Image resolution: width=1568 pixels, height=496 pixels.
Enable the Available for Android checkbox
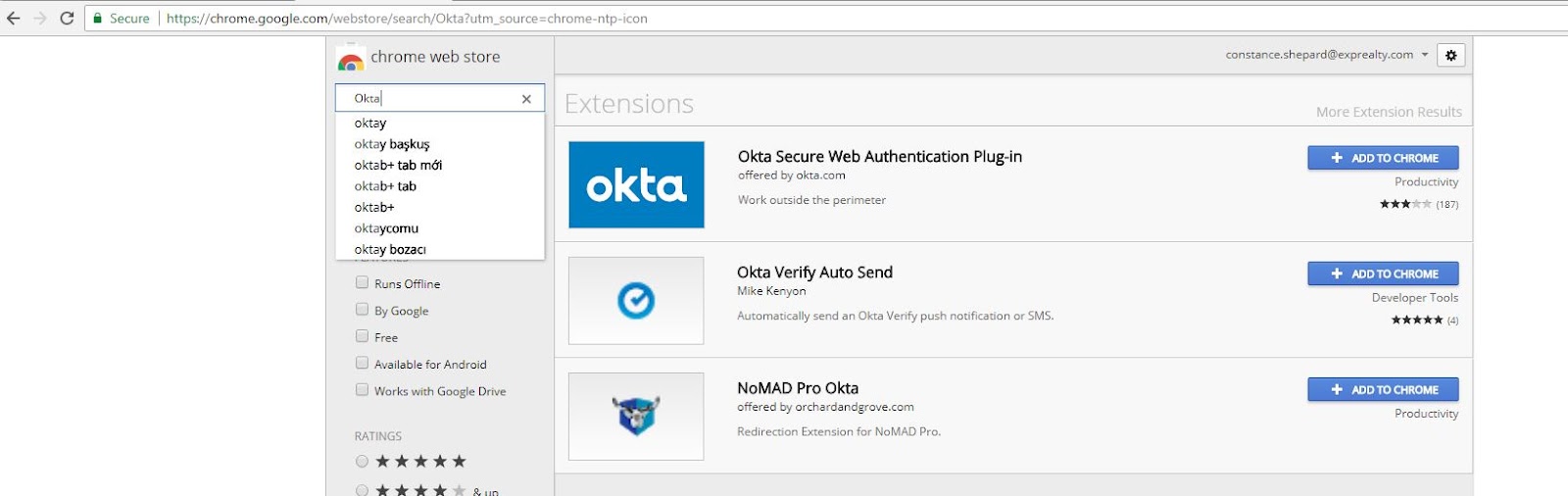pyautogui.click(x=362, y=363)
